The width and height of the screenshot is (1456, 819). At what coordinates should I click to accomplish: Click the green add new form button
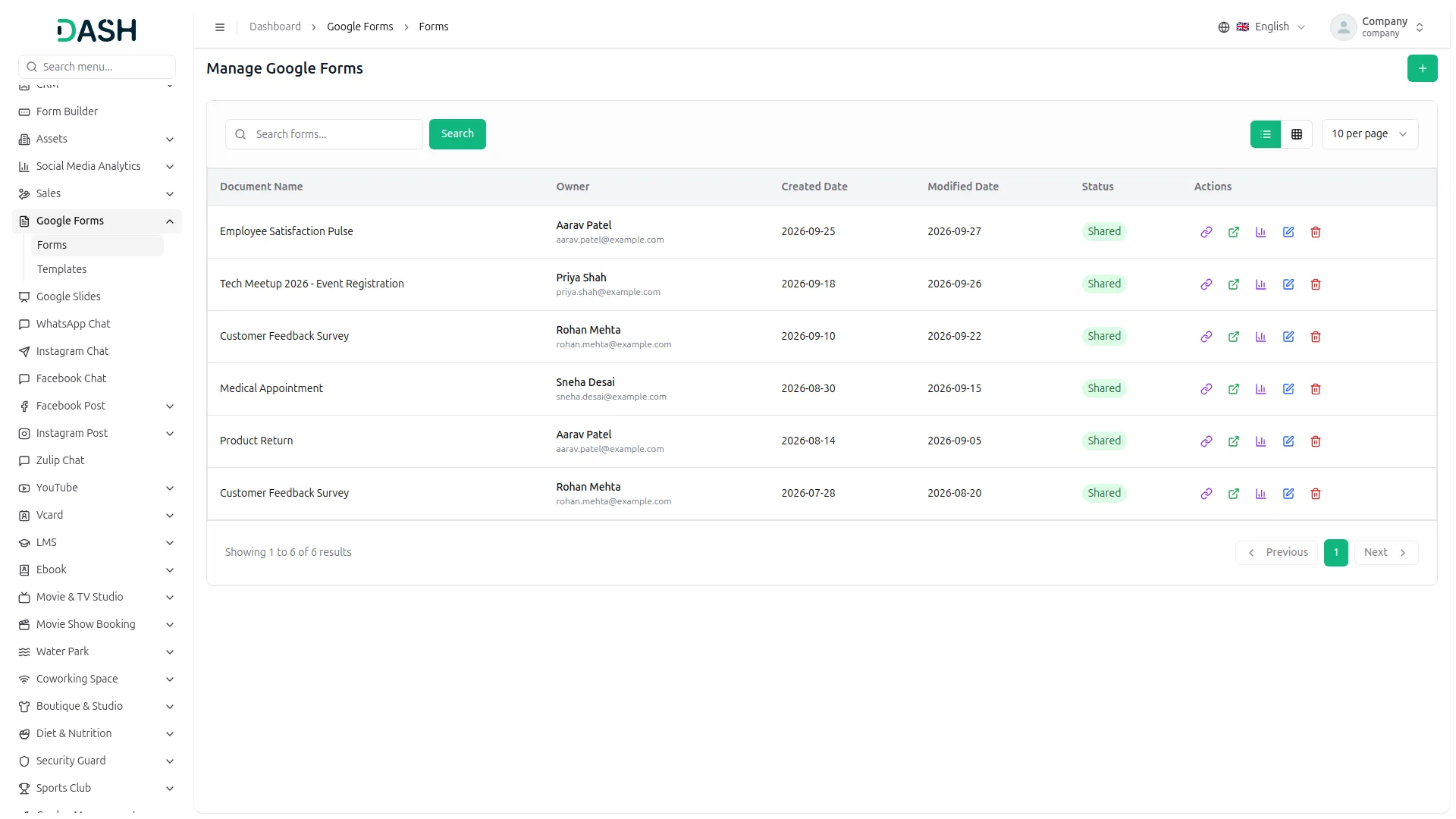pos(1422,68)
